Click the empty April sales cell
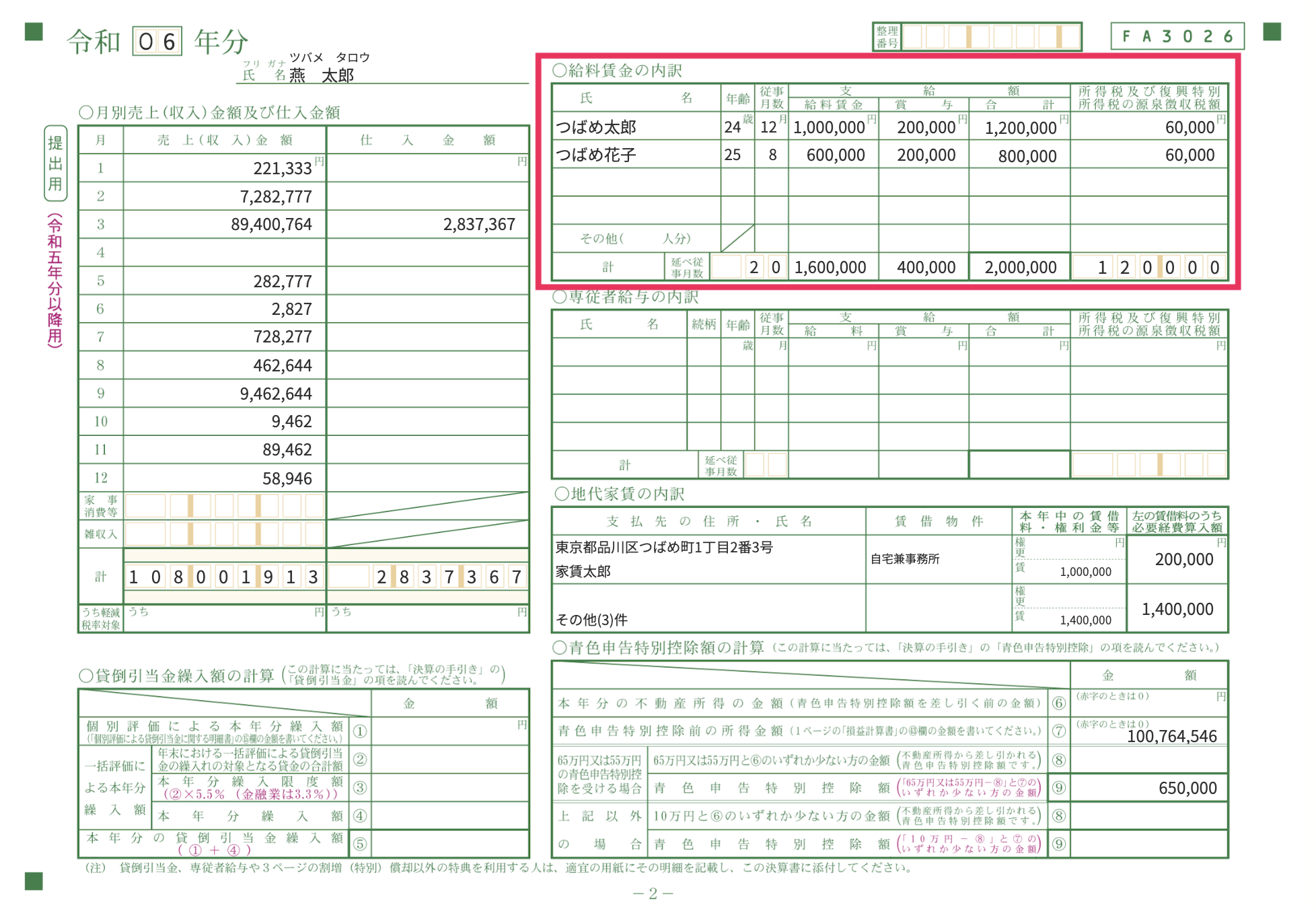 225,252
